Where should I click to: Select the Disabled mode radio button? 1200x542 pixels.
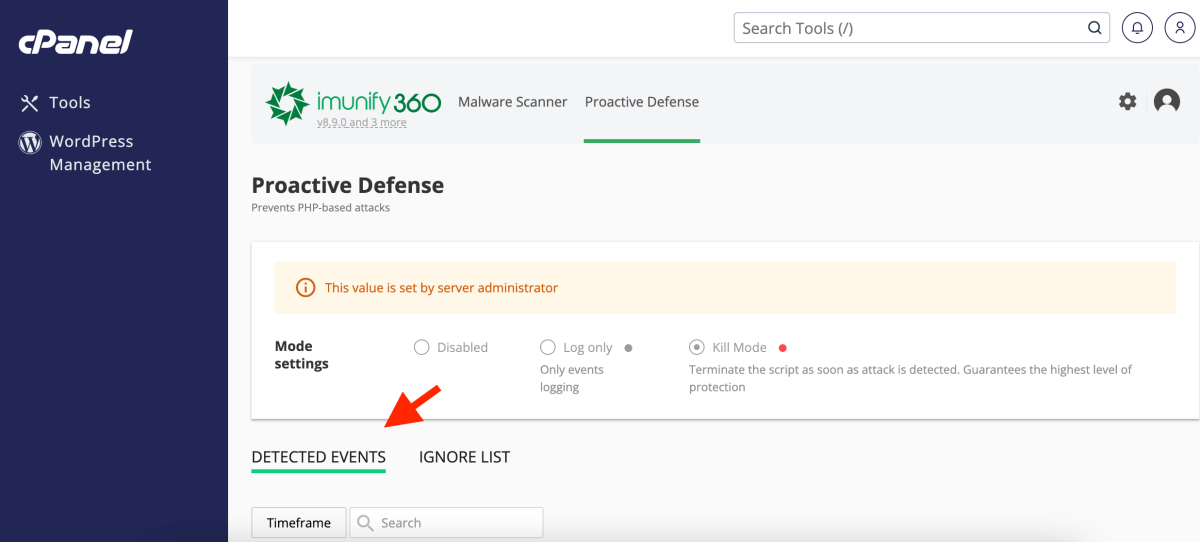421,348
